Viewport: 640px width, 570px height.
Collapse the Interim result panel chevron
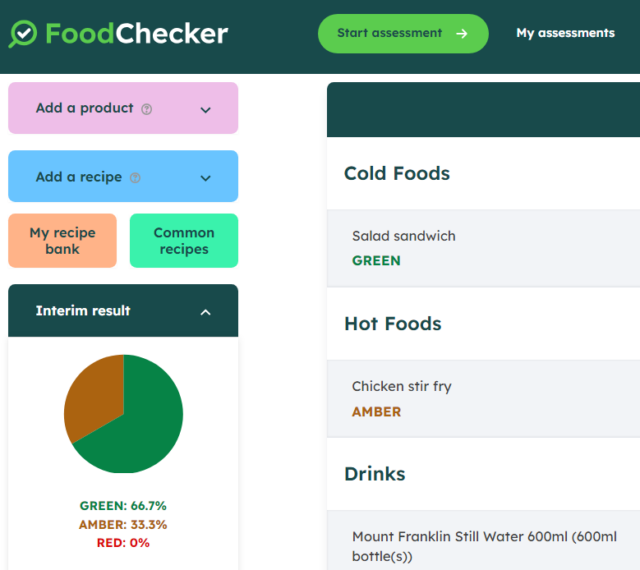205,312
